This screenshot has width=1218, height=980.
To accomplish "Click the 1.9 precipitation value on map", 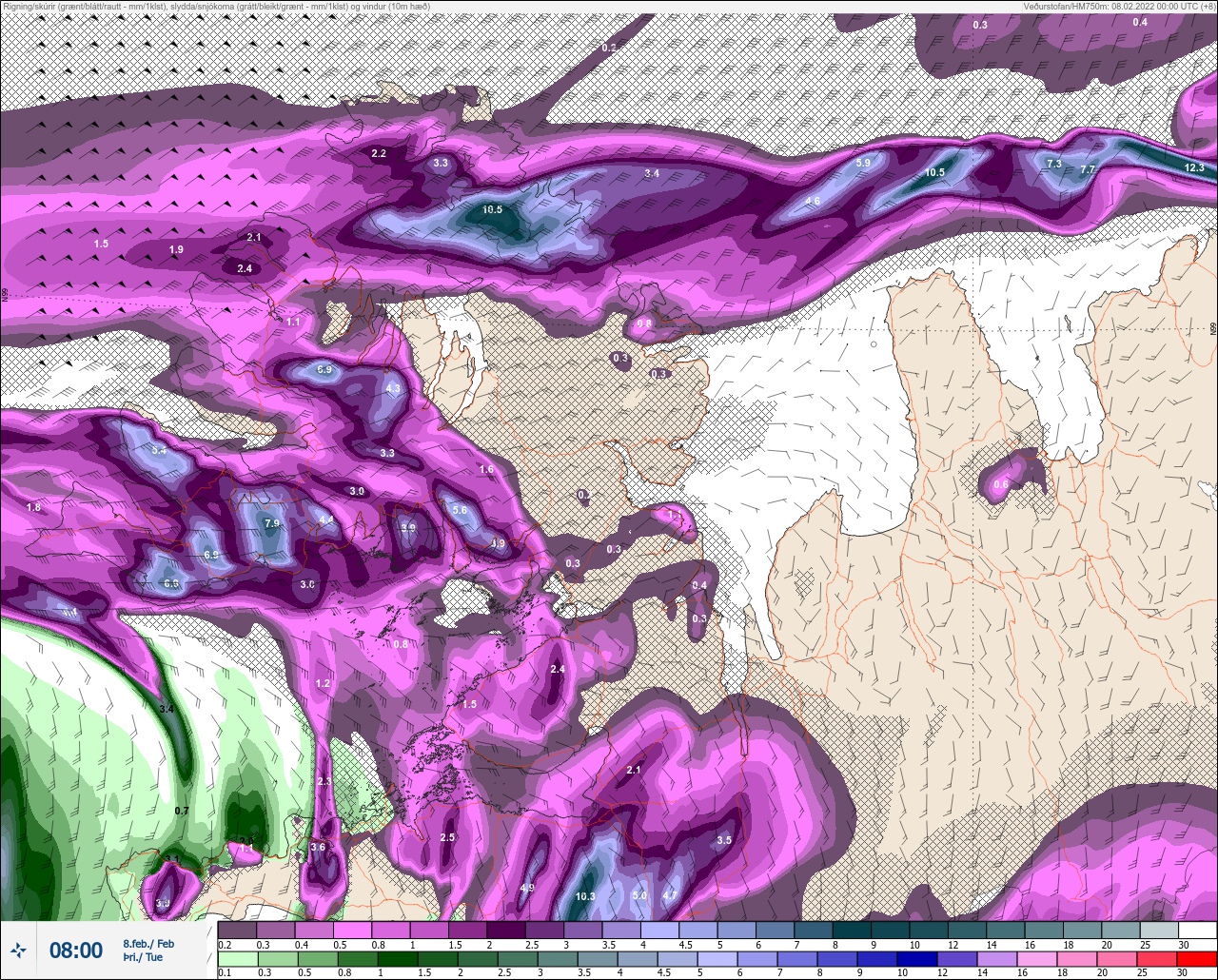I will coord(176,249).
